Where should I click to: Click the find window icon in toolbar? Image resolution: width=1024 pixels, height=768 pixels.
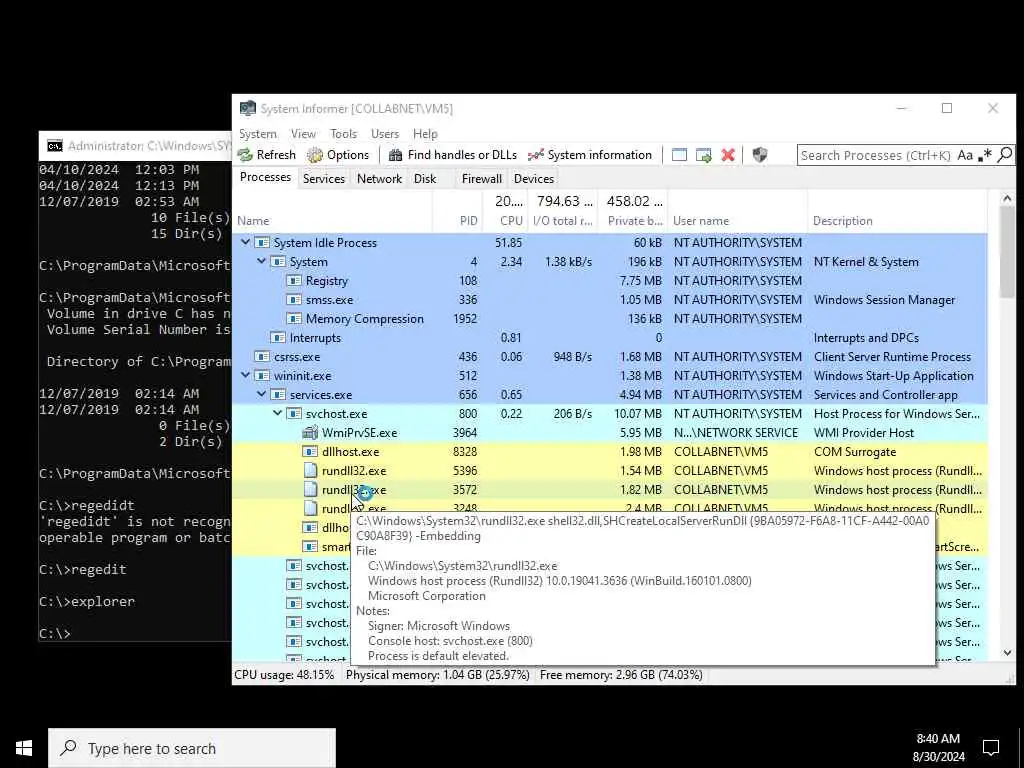click(679, 155)
